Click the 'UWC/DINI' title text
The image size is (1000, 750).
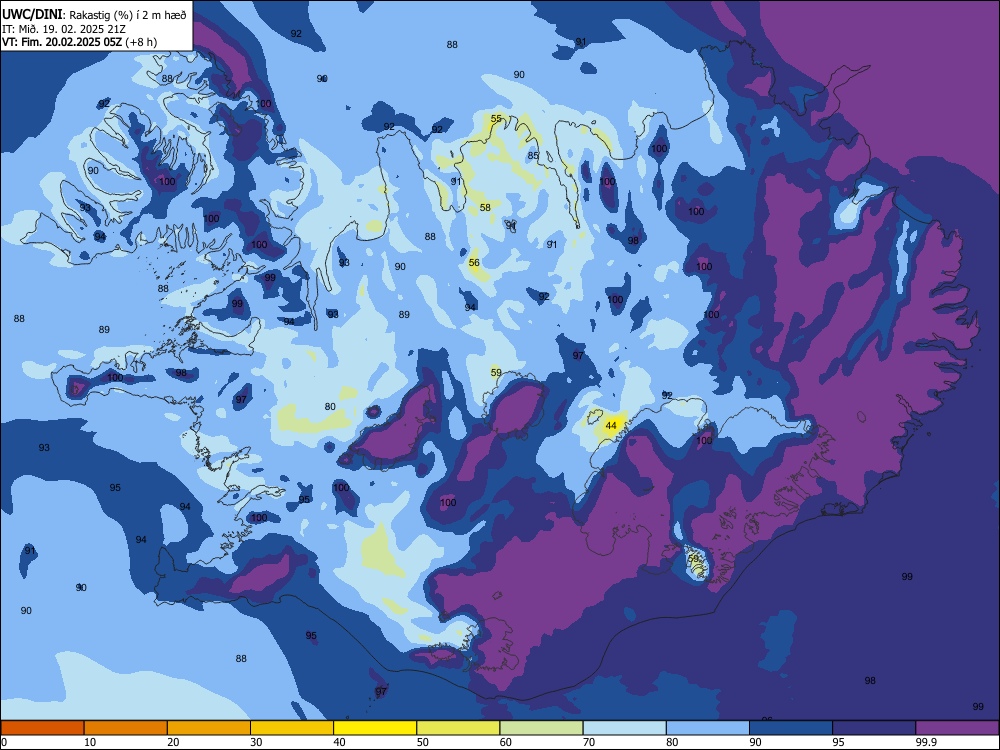pyautogui.click(x=32, y=14)
